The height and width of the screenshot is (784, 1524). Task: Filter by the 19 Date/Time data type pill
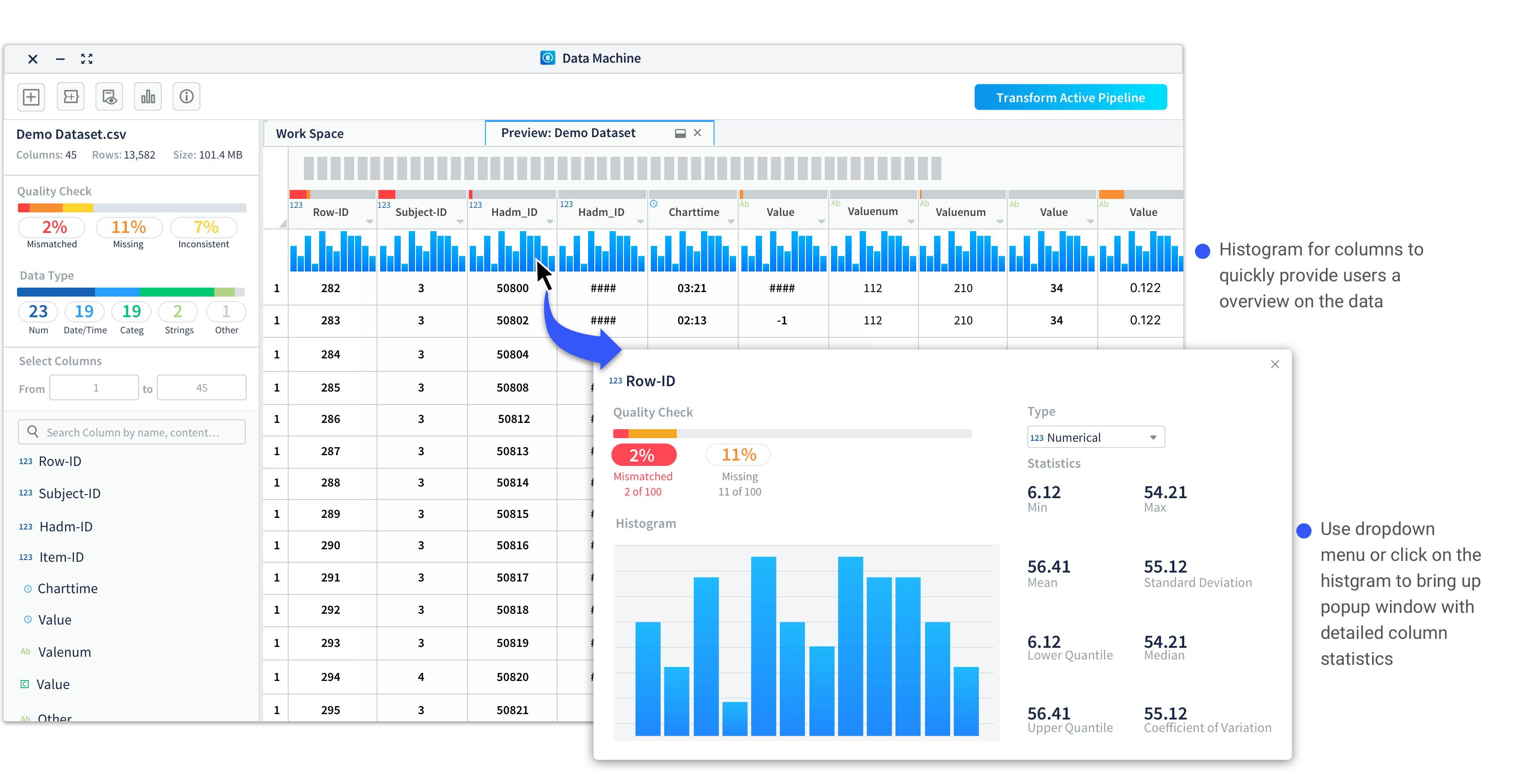coord(84,312)
